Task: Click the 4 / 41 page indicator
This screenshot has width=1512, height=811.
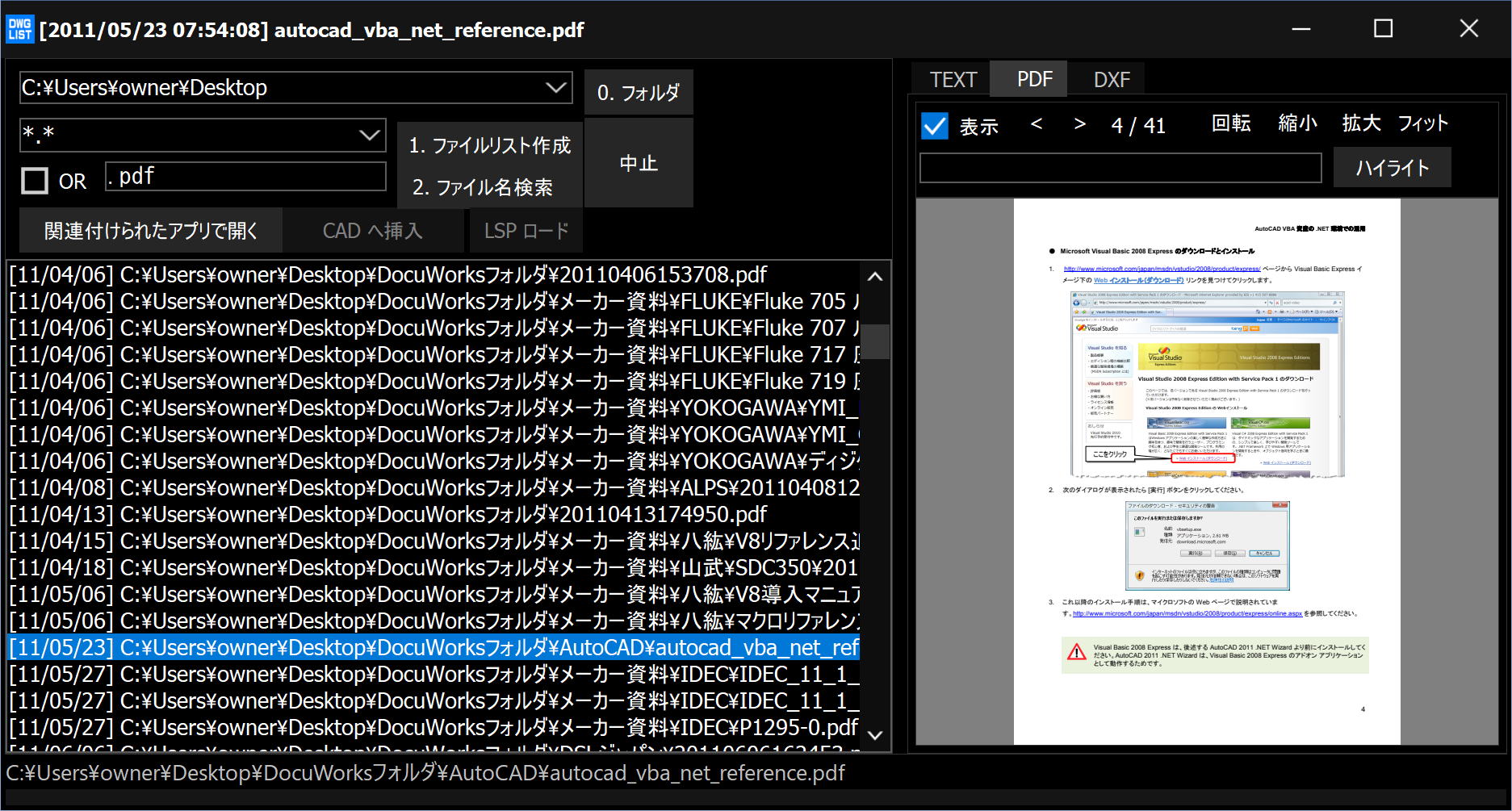Action: click(x=1138, y=125)
